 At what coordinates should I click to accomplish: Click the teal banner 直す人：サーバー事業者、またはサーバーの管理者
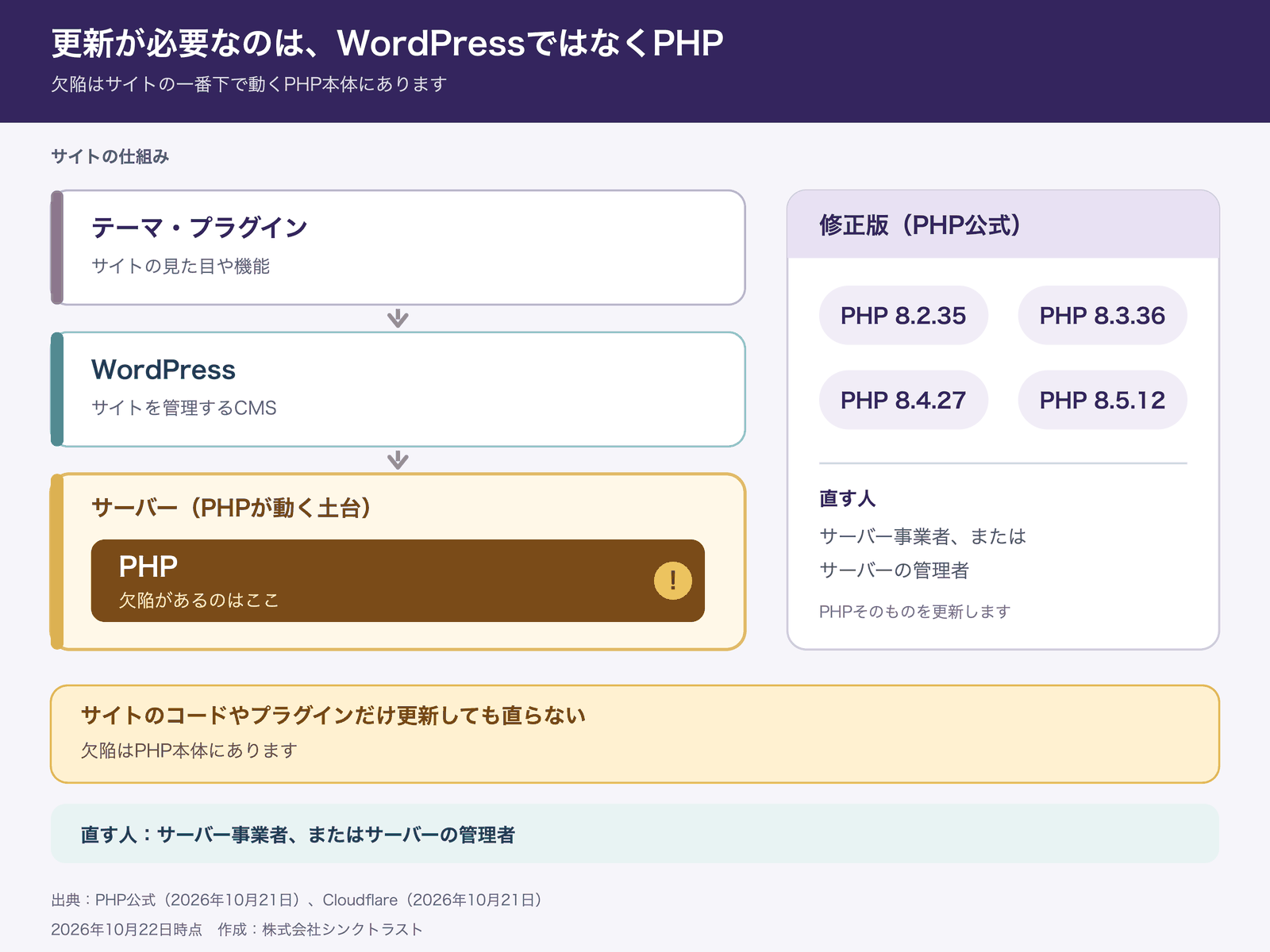[635, 834]
